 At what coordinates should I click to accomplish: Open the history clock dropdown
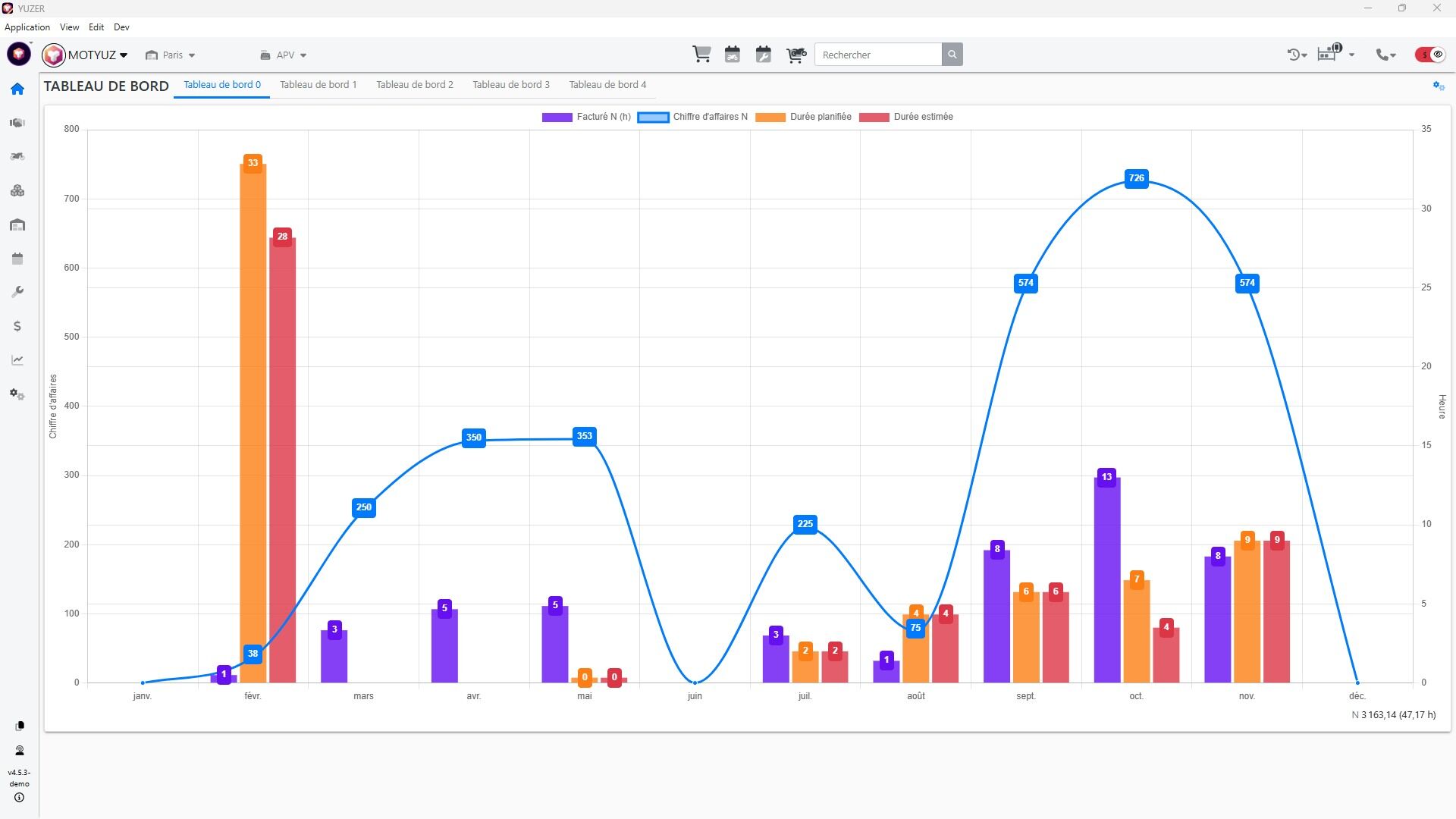1297,55
